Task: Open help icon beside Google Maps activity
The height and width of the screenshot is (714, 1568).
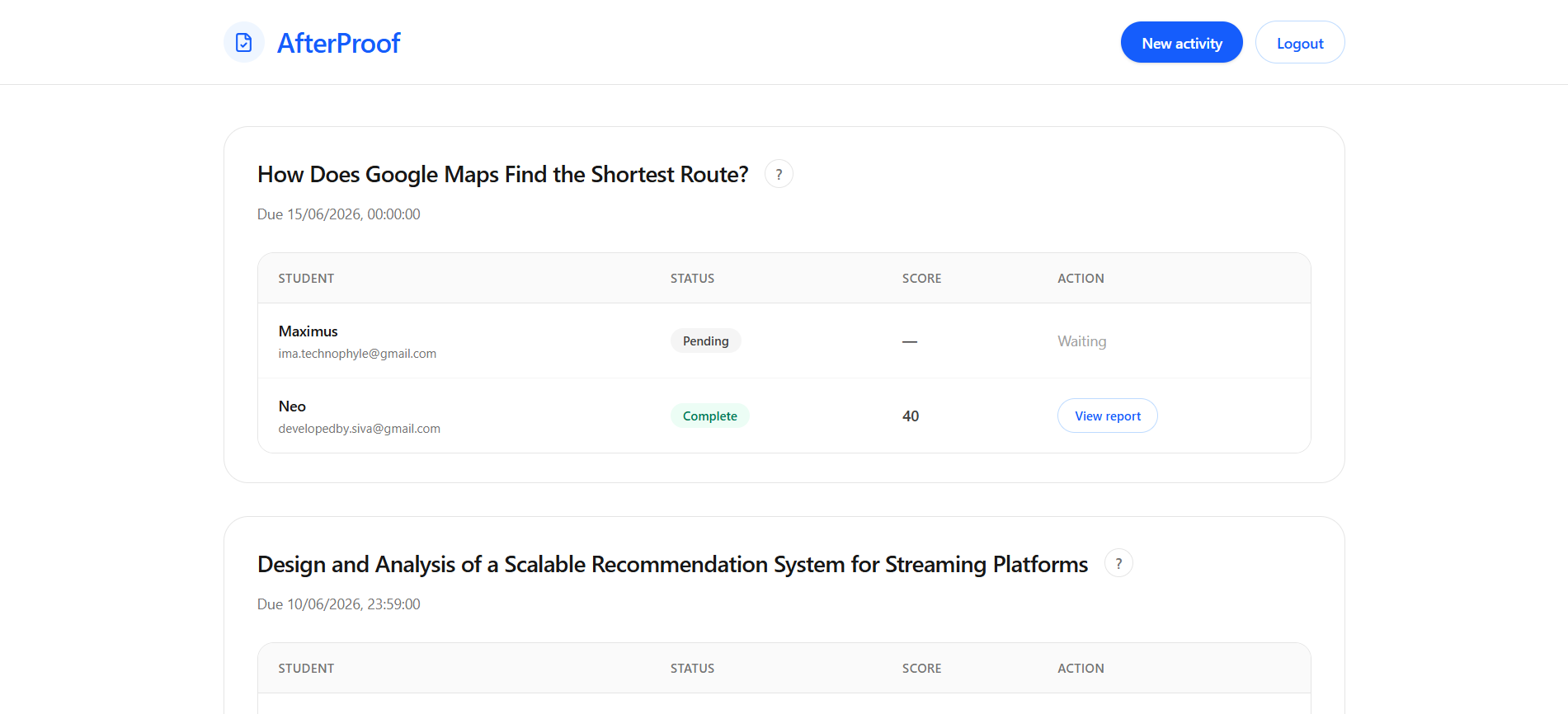Action: pyautogui.click(x=779, y=174)
